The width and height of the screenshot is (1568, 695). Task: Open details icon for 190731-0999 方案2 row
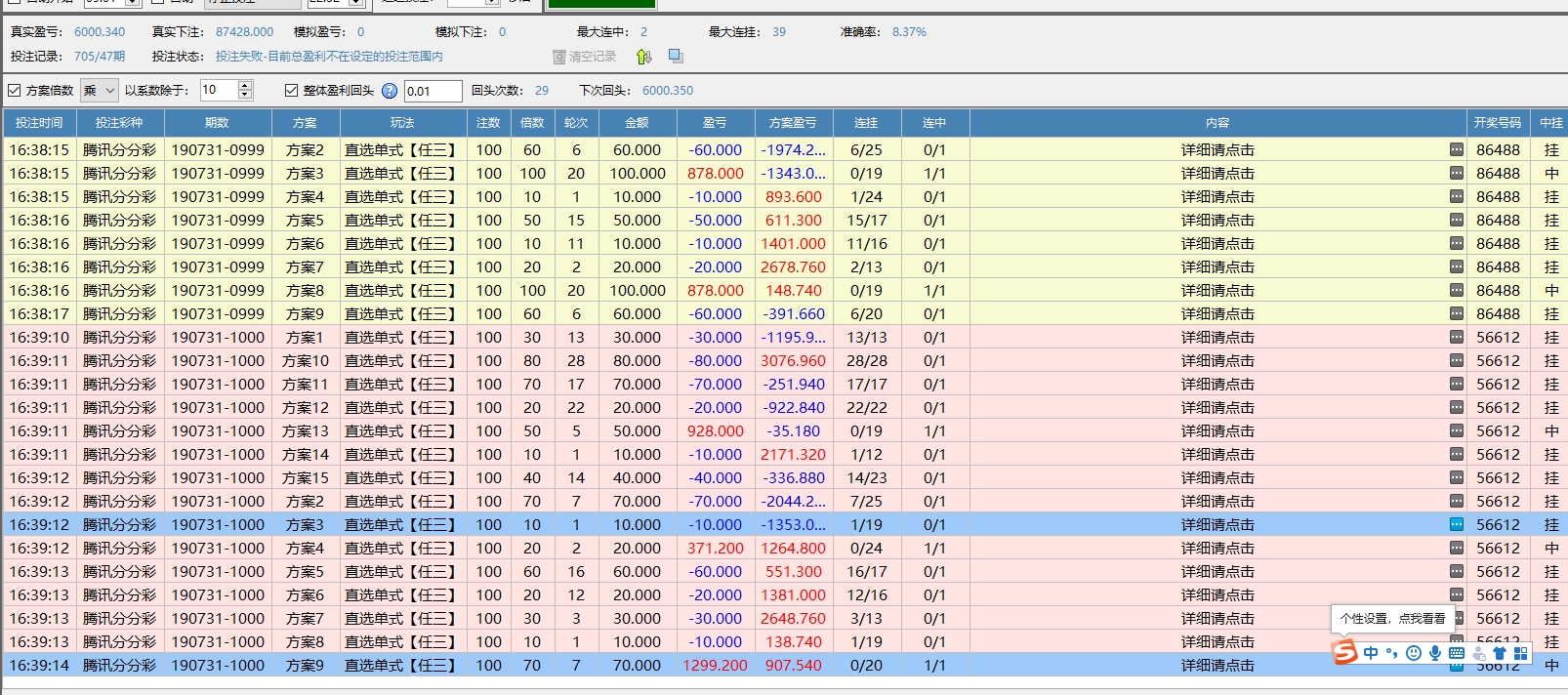(1457, 150)
